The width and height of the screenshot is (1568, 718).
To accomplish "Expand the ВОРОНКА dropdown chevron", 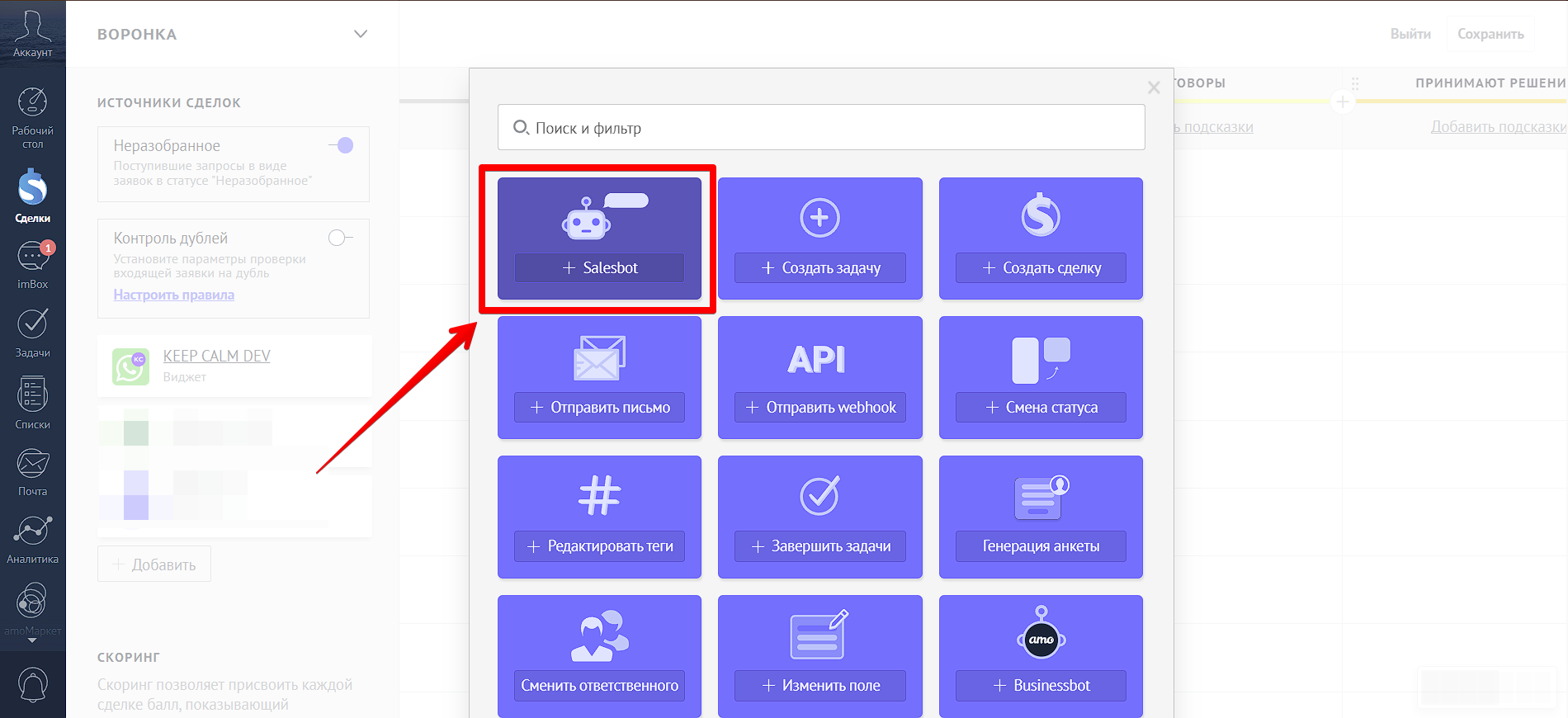I will click(x=361, y=34).
